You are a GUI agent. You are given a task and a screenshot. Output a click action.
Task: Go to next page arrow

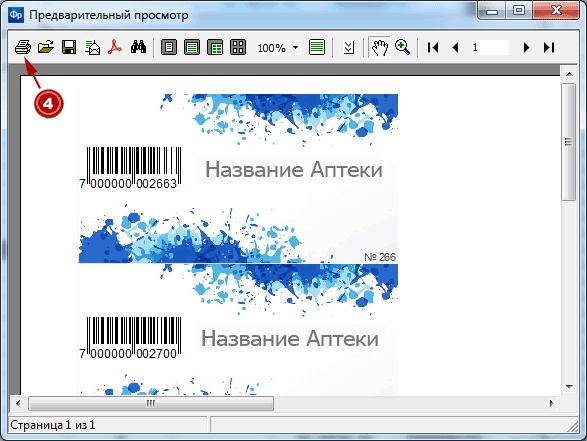[x=526, y=48]
